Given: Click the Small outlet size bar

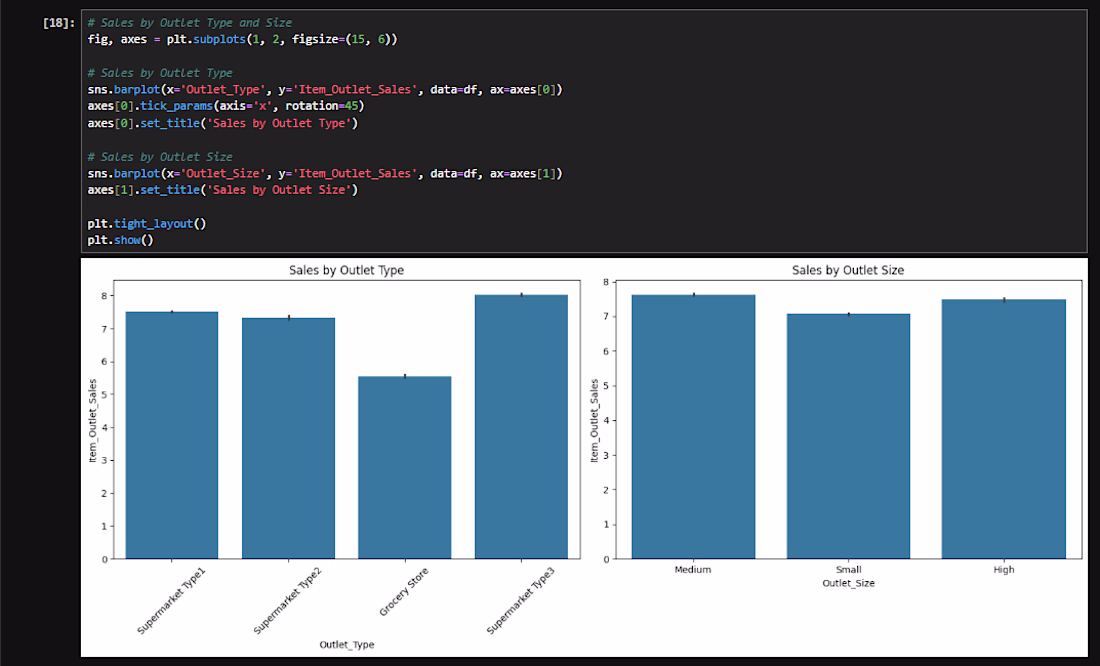Looking at the screenshot, I should 848,437.
